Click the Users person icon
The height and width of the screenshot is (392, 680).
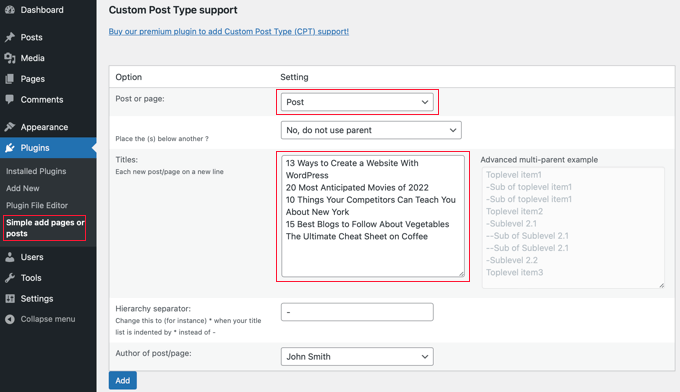pos(10,257)
